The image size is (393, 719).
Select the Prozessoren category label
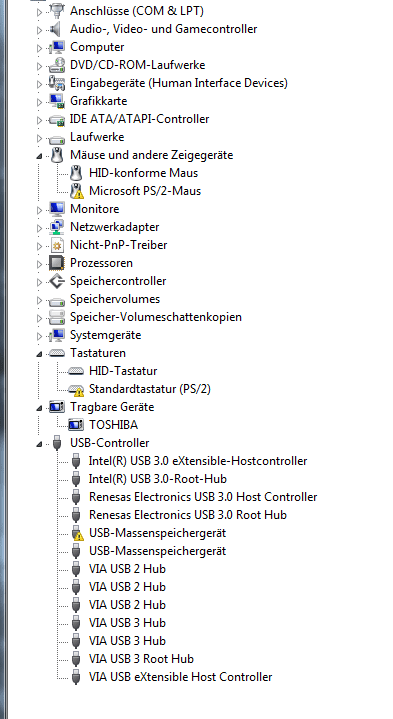pos(101,263)
